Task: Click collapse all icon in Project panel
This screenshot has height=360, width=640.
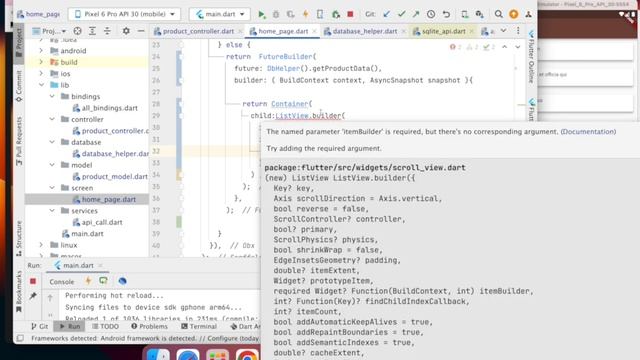Action: [107, 31]
